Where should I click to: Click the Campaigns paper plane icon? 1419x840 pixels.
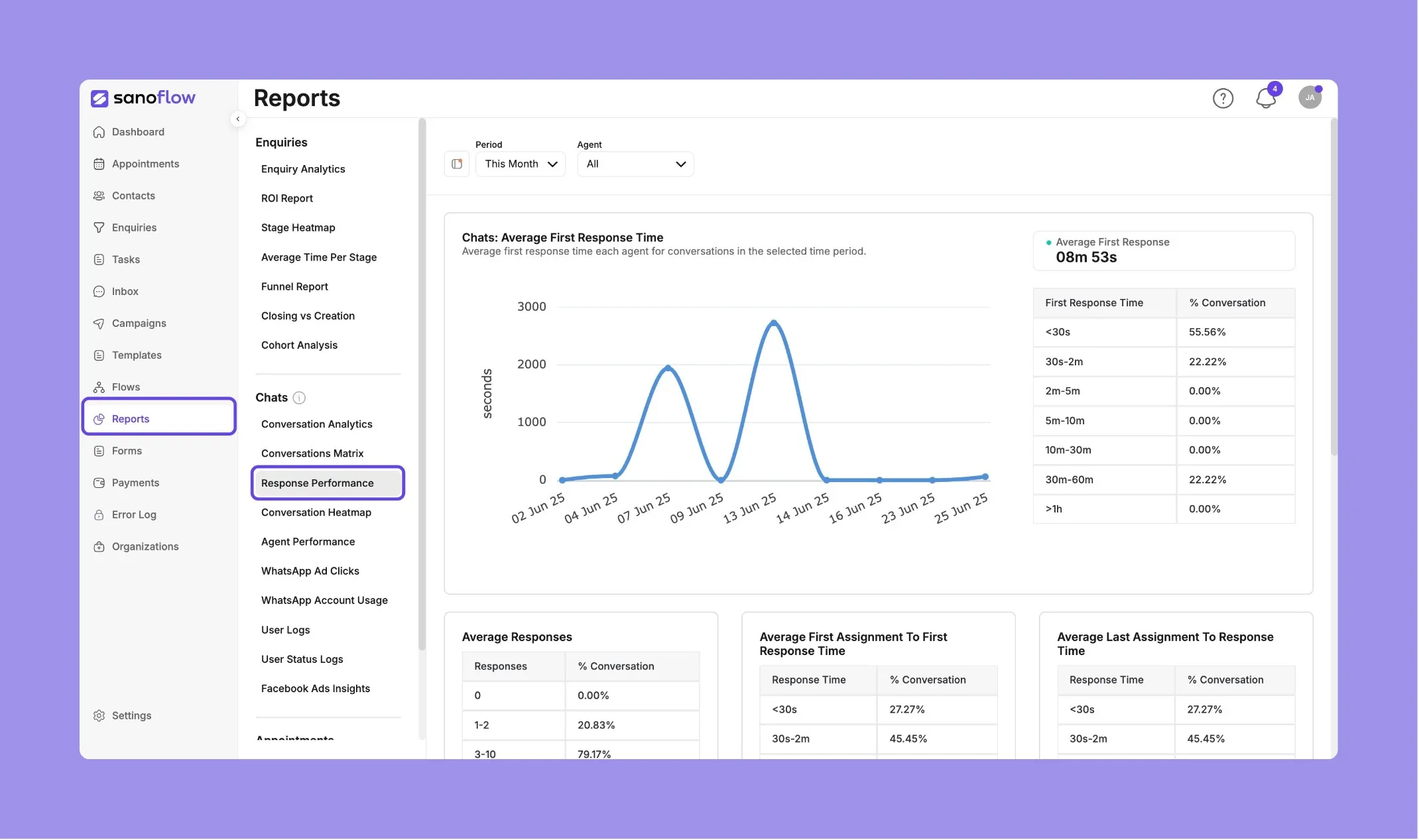(x=99, y=323)
